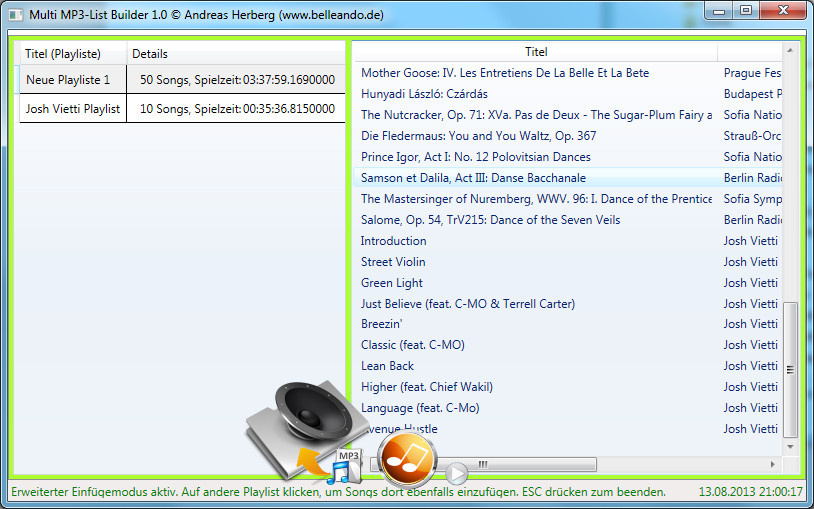Click the Prague Fes artist cell

752,73
